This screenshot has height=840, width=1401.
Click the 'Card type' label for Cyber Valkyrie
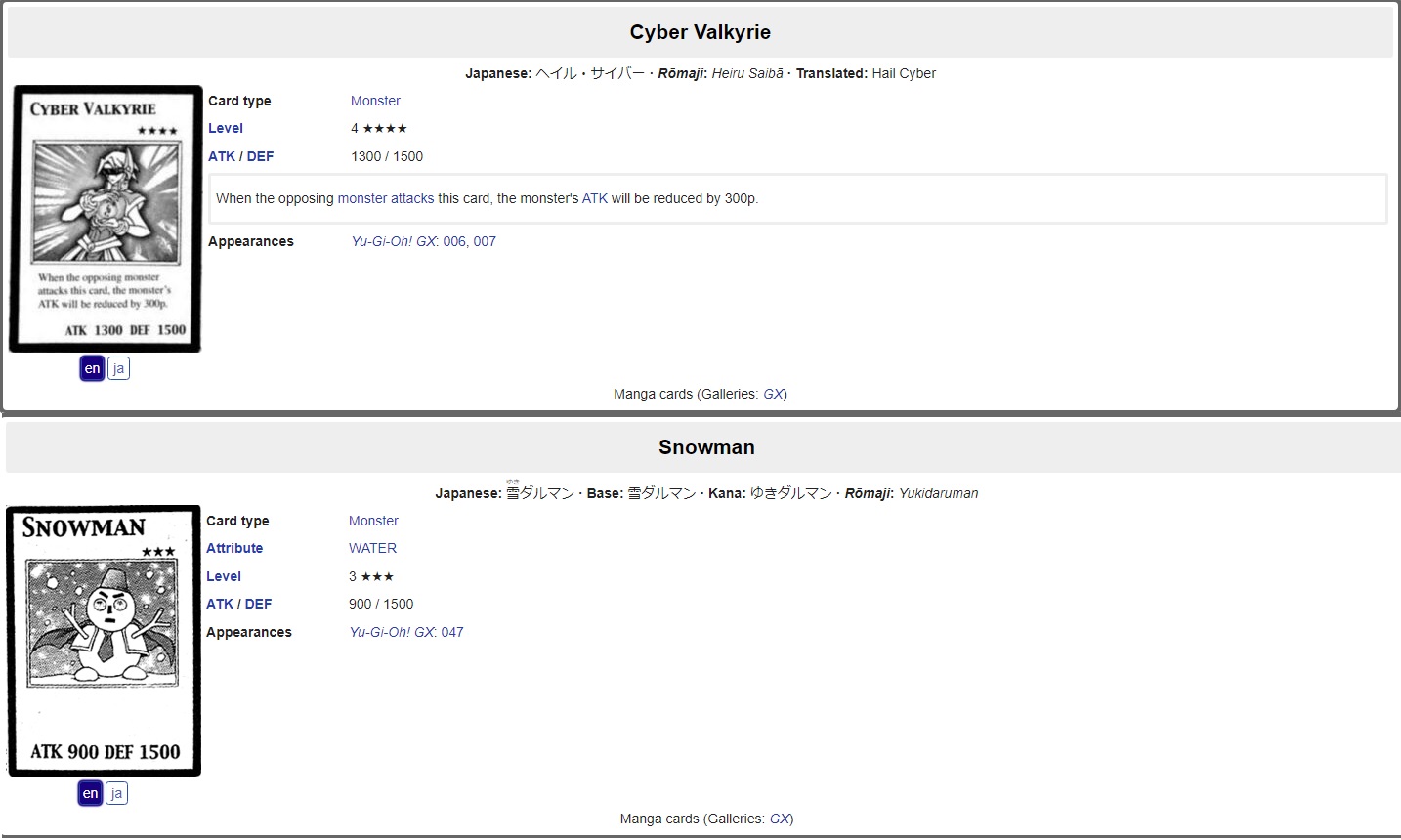pyautogui.click(x=239, y=101)
